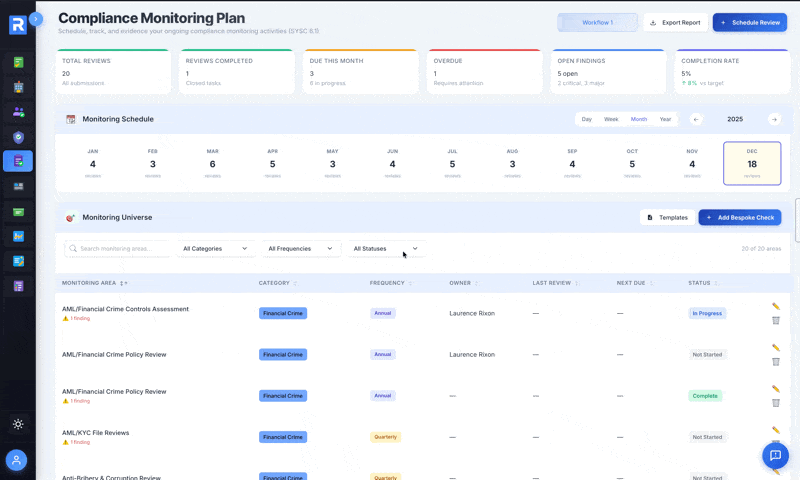Open the chat support bubble
The image size is (800, 480).
click(776, 455)
